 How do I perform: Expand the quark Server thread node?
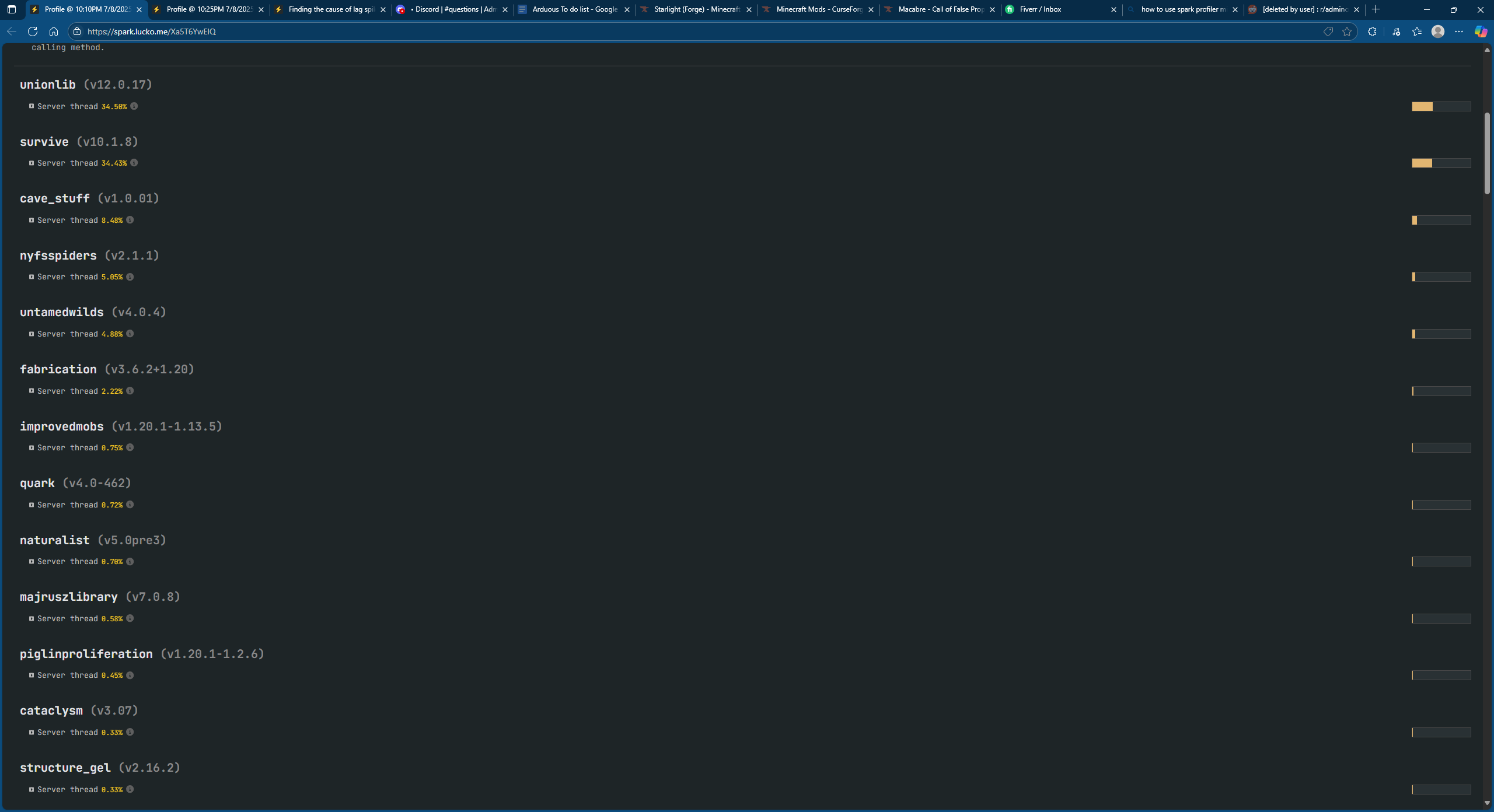(x=32, y=505)
